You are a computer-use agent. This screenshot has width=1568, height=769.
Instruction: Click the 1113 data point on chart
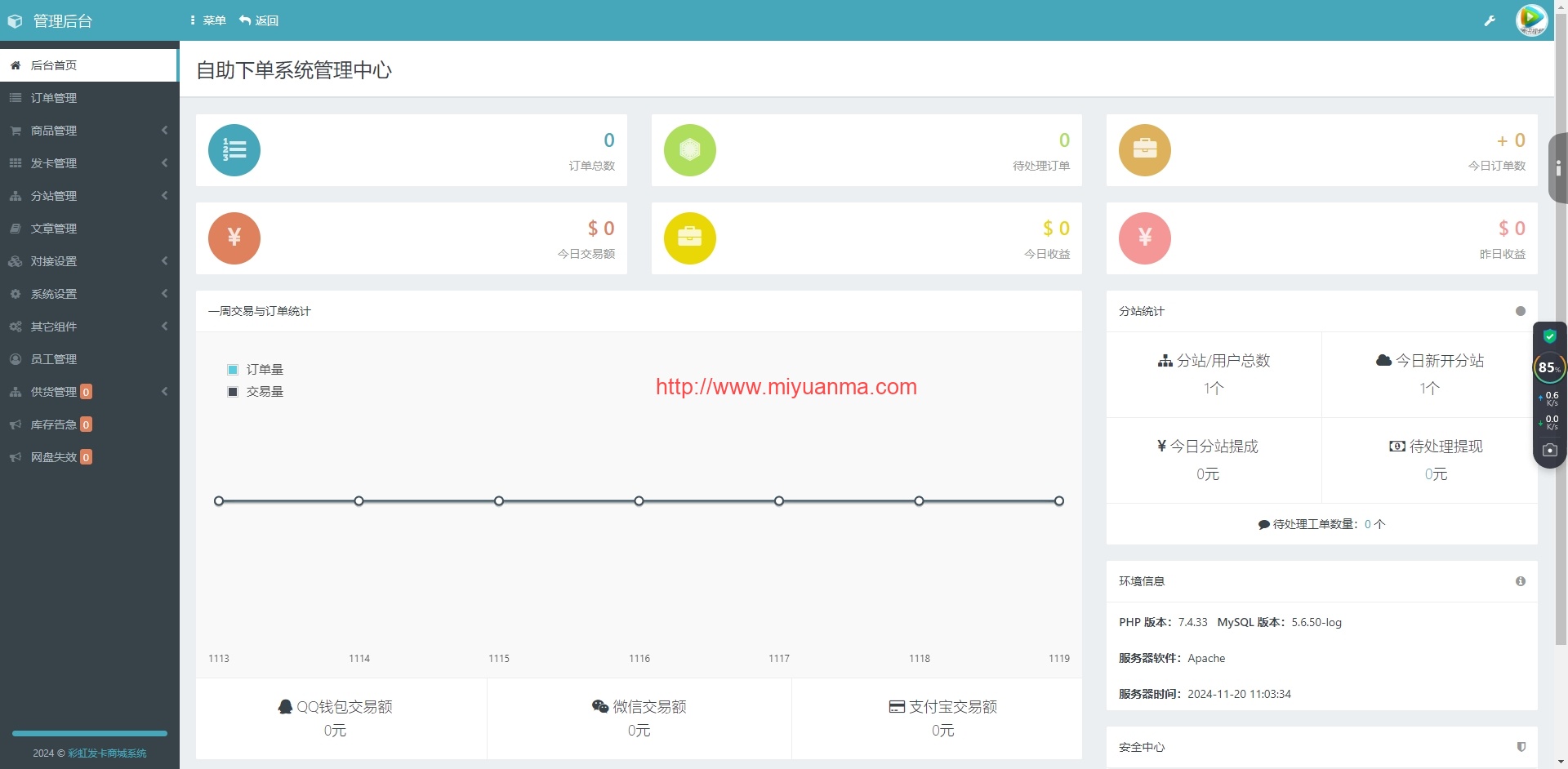219,501
